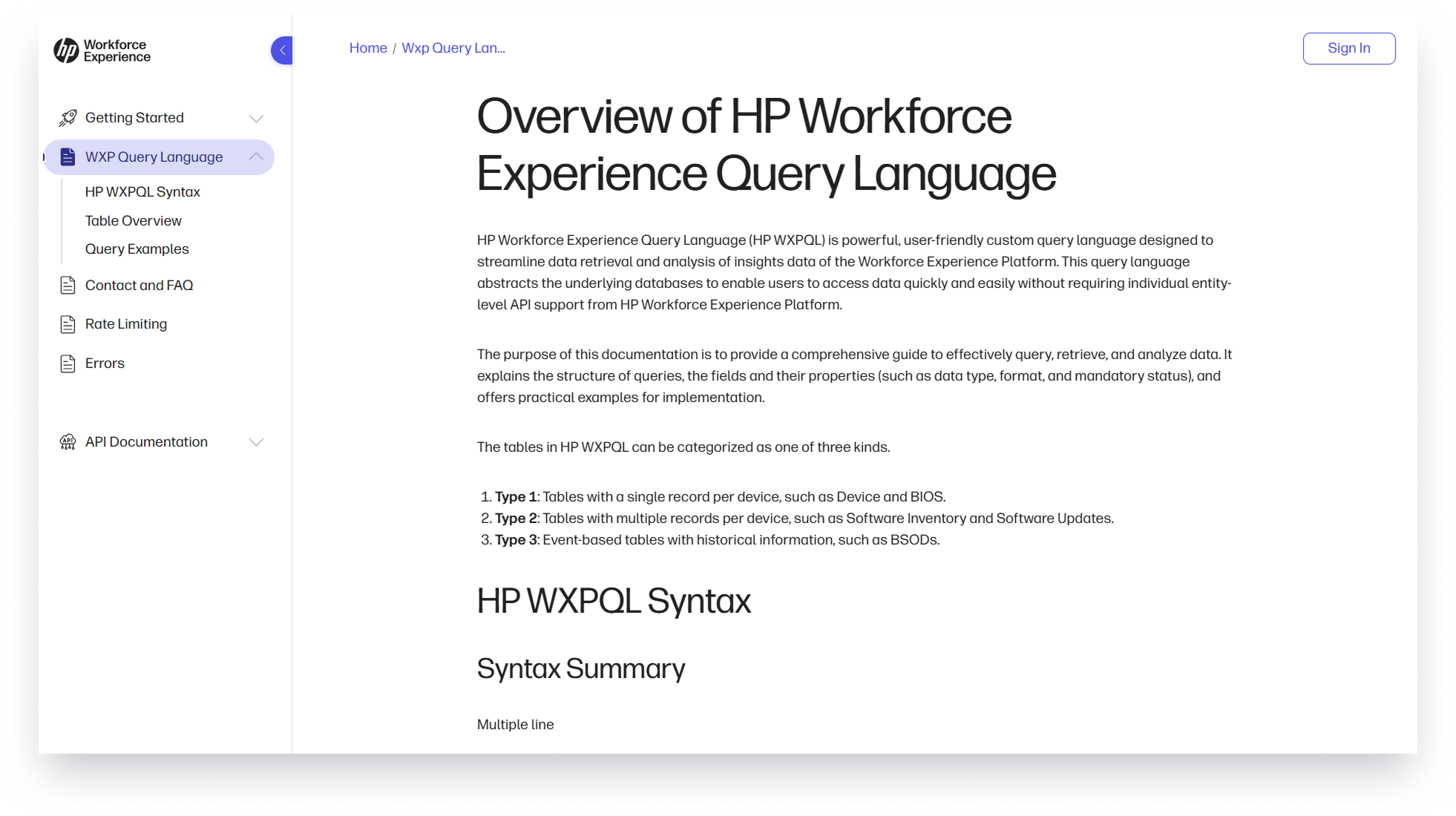
Task: Open the Table Overview sidebar item
Action: tap(133, 221)
